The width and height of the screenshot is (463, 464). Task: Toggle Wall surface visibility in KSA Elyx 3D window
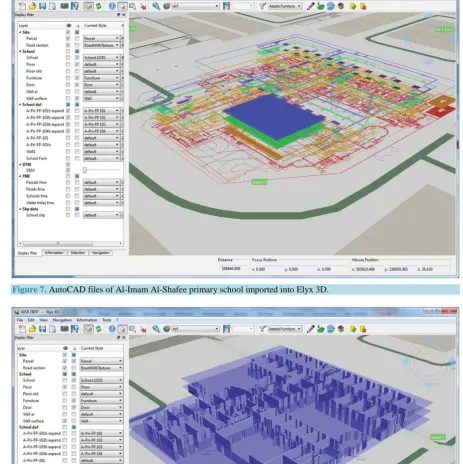pyautogui.click(x=65, y=421)
